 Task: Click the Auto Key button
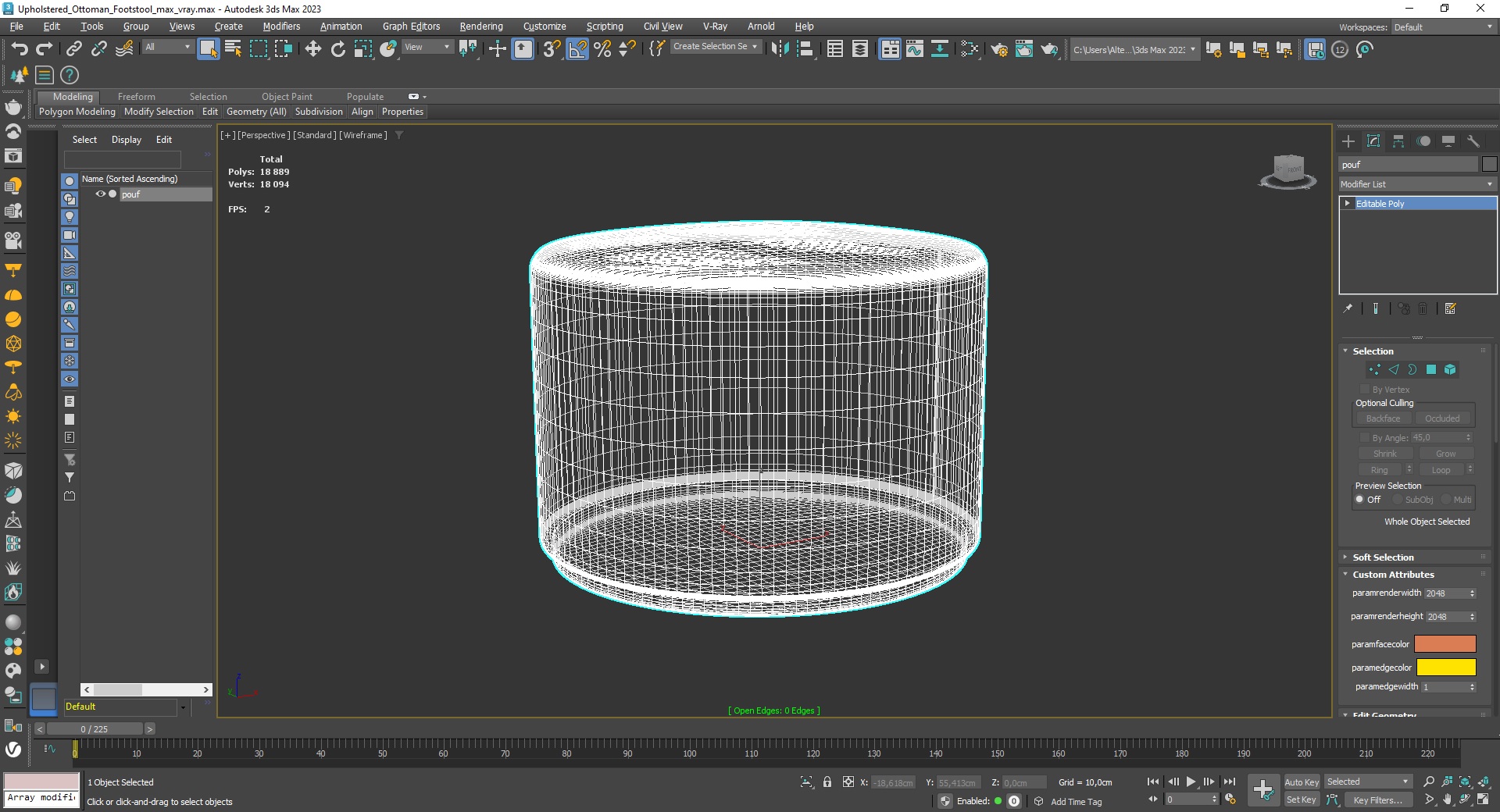click(1302, 782)
